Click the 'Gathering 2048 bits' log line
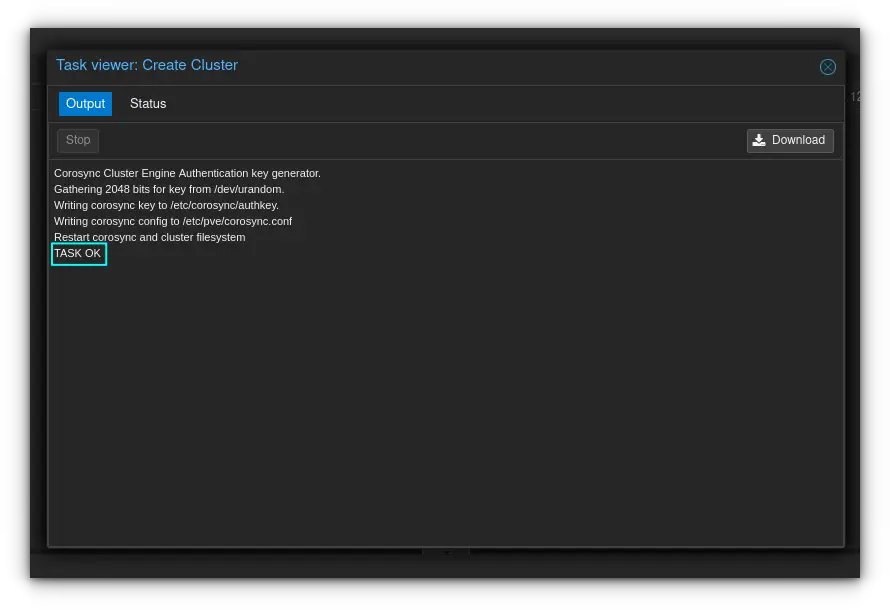The width and height of the screenshot is (890, 610). [x=169, y=189]
